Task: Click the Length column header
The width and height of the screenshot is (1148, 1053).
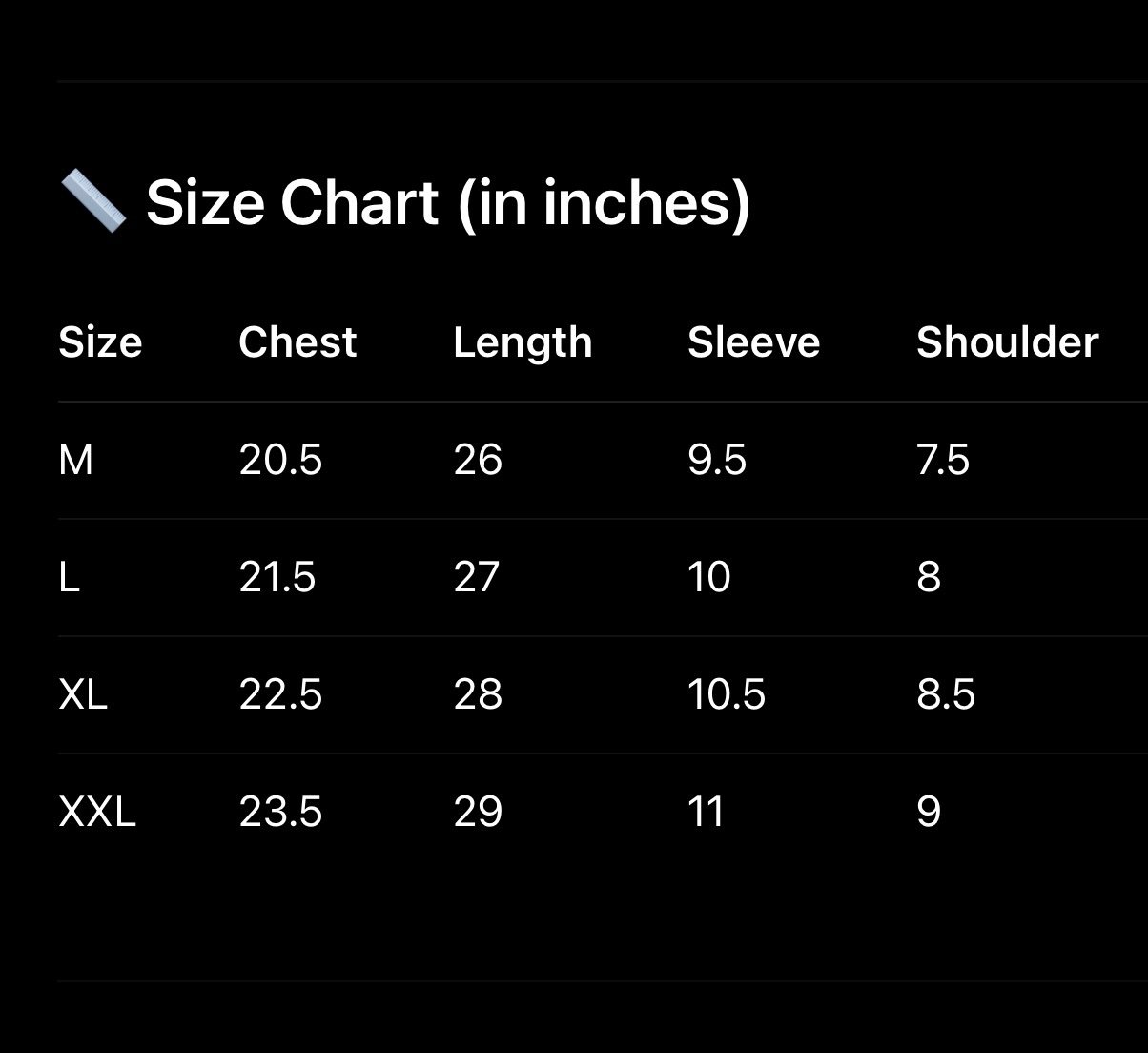Action: pyautogui.click(x=523, y=342)
